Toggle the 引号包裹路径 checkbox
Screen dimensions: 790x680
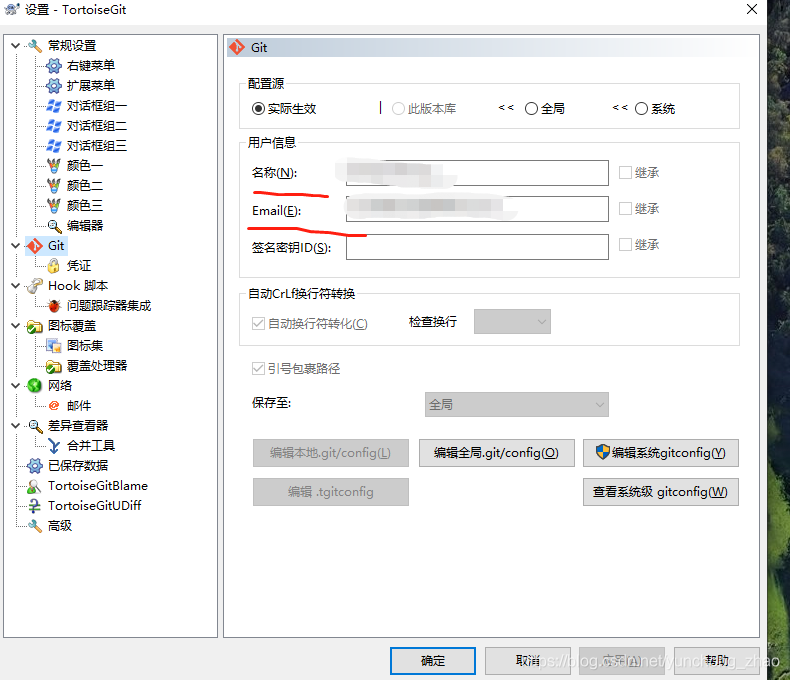pos(258,369)
